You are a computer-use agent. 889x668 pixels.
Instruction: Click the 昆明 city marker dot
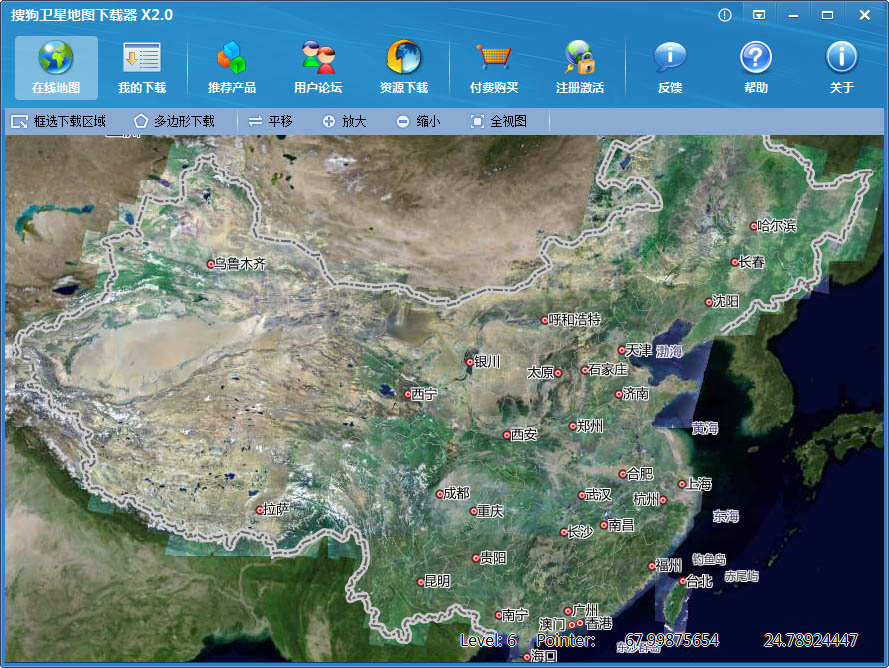tap(421, 582)
